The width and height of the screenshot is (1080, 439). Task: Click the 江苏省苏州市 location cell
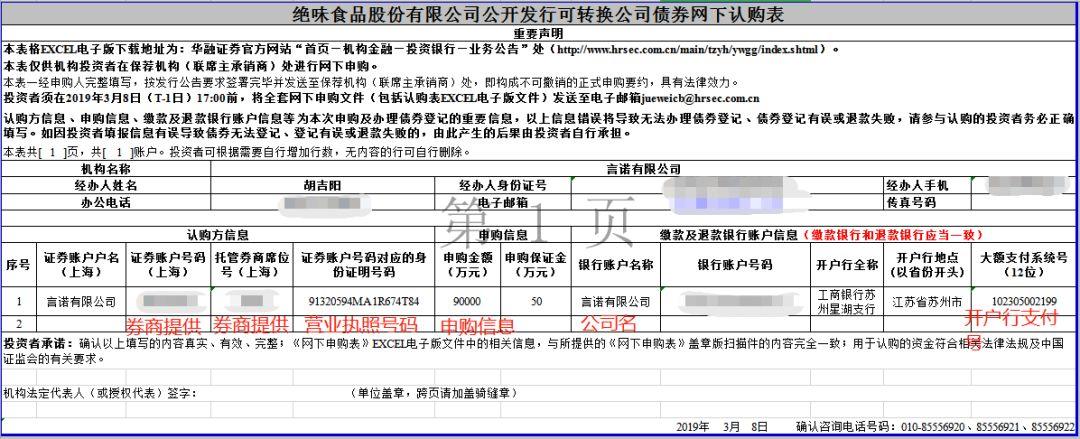[x=927, y=302]
